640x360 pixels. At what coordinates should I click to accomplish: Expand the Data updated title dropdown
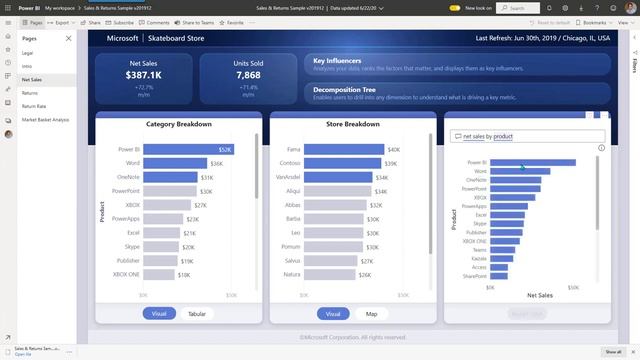tap(381, 8)
